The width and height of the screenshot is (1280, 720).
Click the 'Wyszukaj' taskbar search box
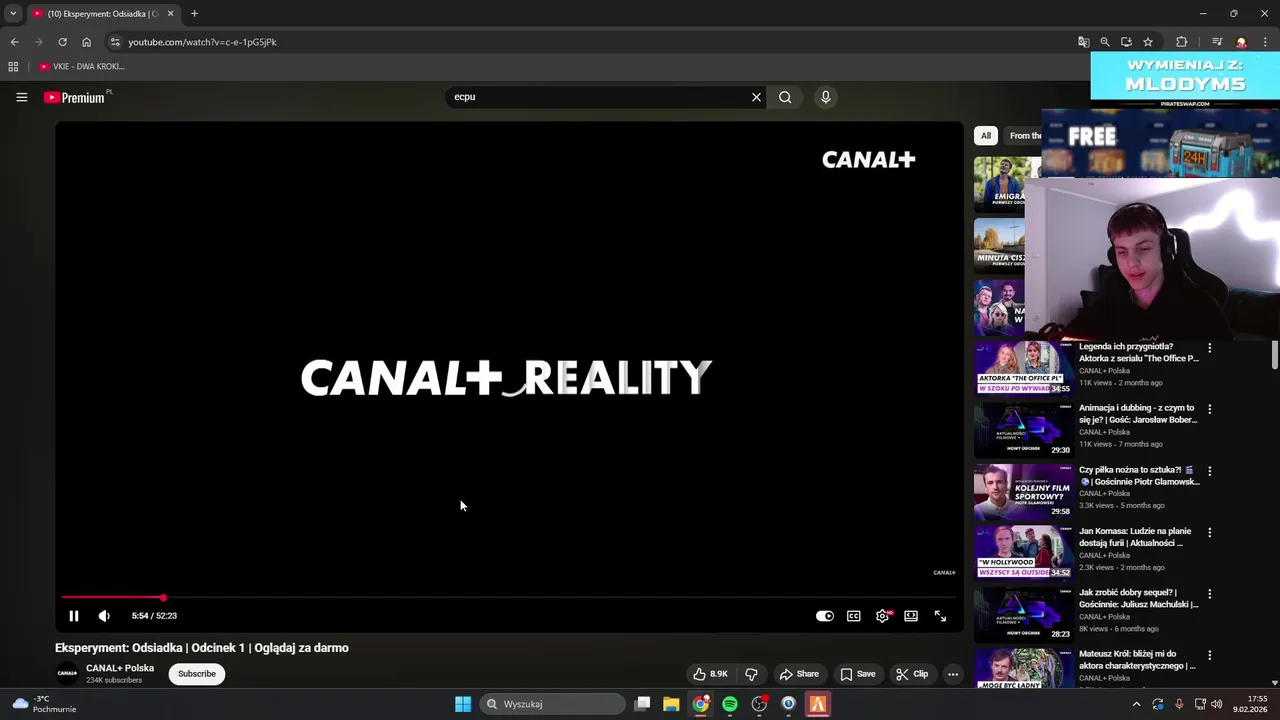click(553, 704)
